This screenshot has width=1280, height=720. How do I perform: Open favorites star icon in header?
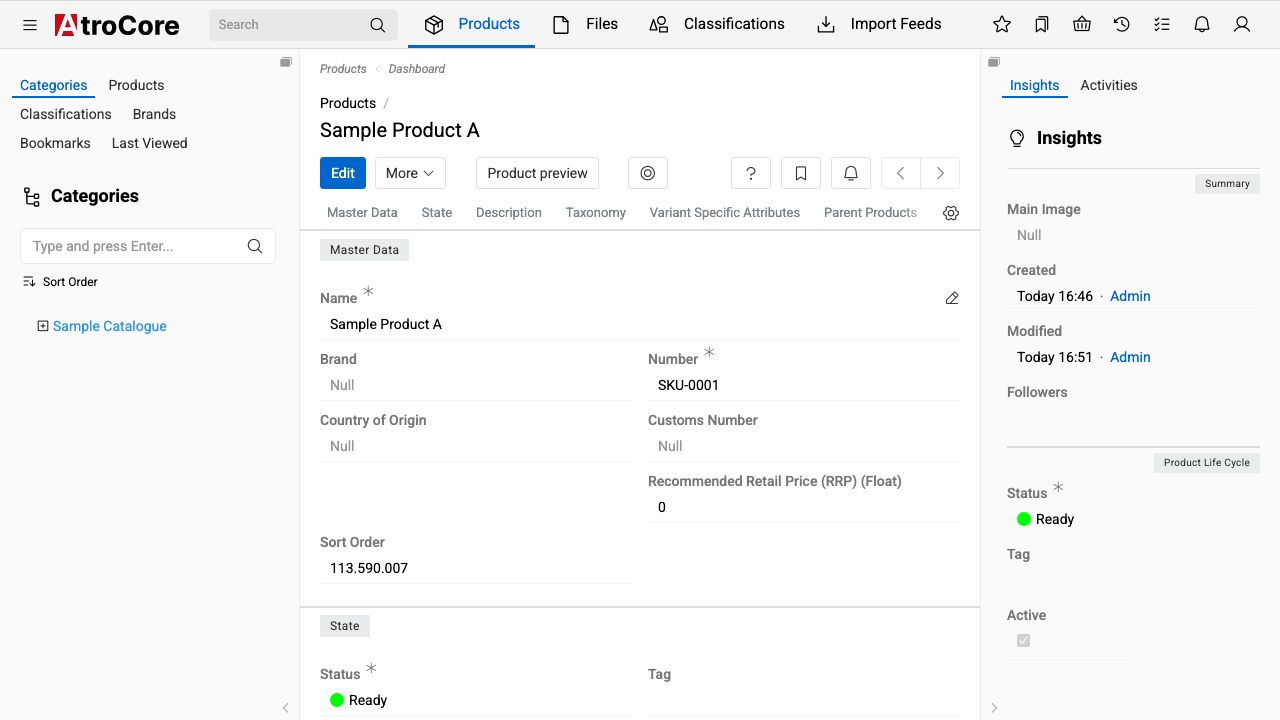[1002, 25]
